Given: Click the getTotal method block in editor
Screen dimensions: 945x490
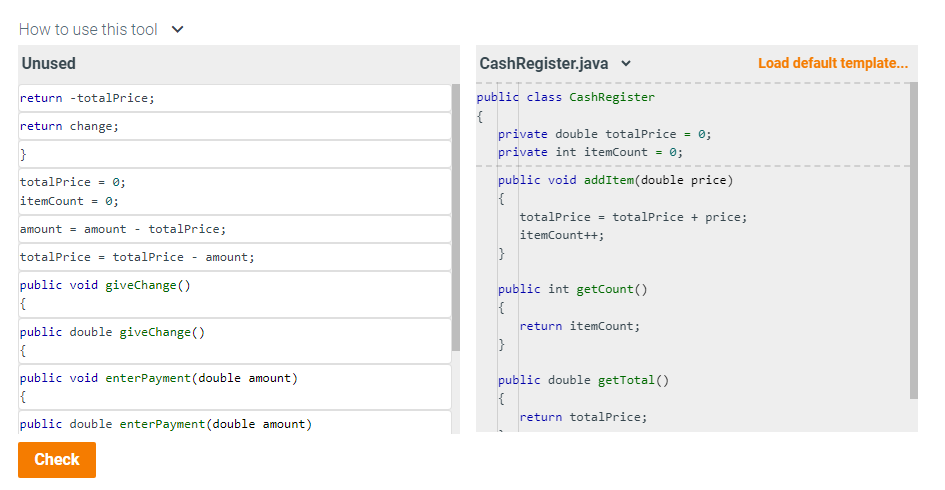Looking at the screenshot, I should (x=583, y=403).
